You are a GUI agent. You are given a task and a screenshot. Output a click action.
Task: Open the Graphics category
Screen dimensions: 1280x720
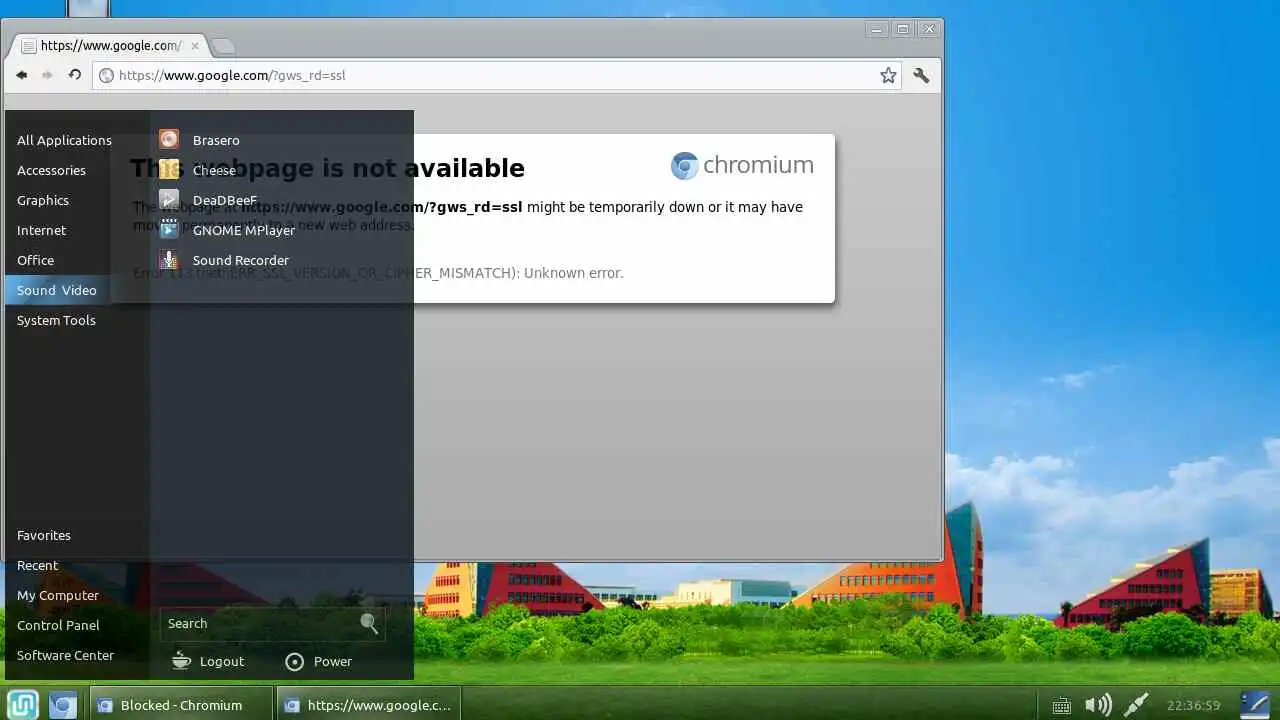43,200
